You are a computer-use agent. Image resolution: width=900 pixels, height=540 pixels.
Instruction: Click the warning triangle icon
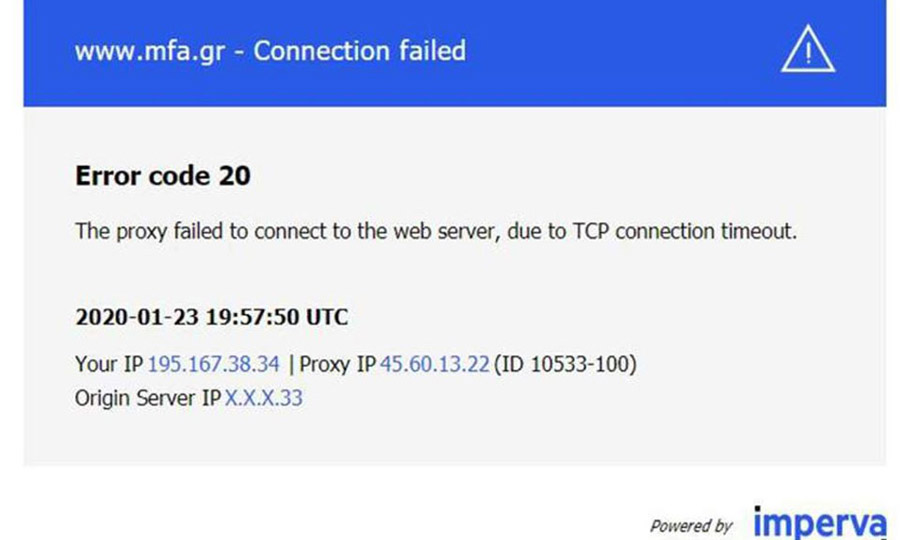click(808, 49)
